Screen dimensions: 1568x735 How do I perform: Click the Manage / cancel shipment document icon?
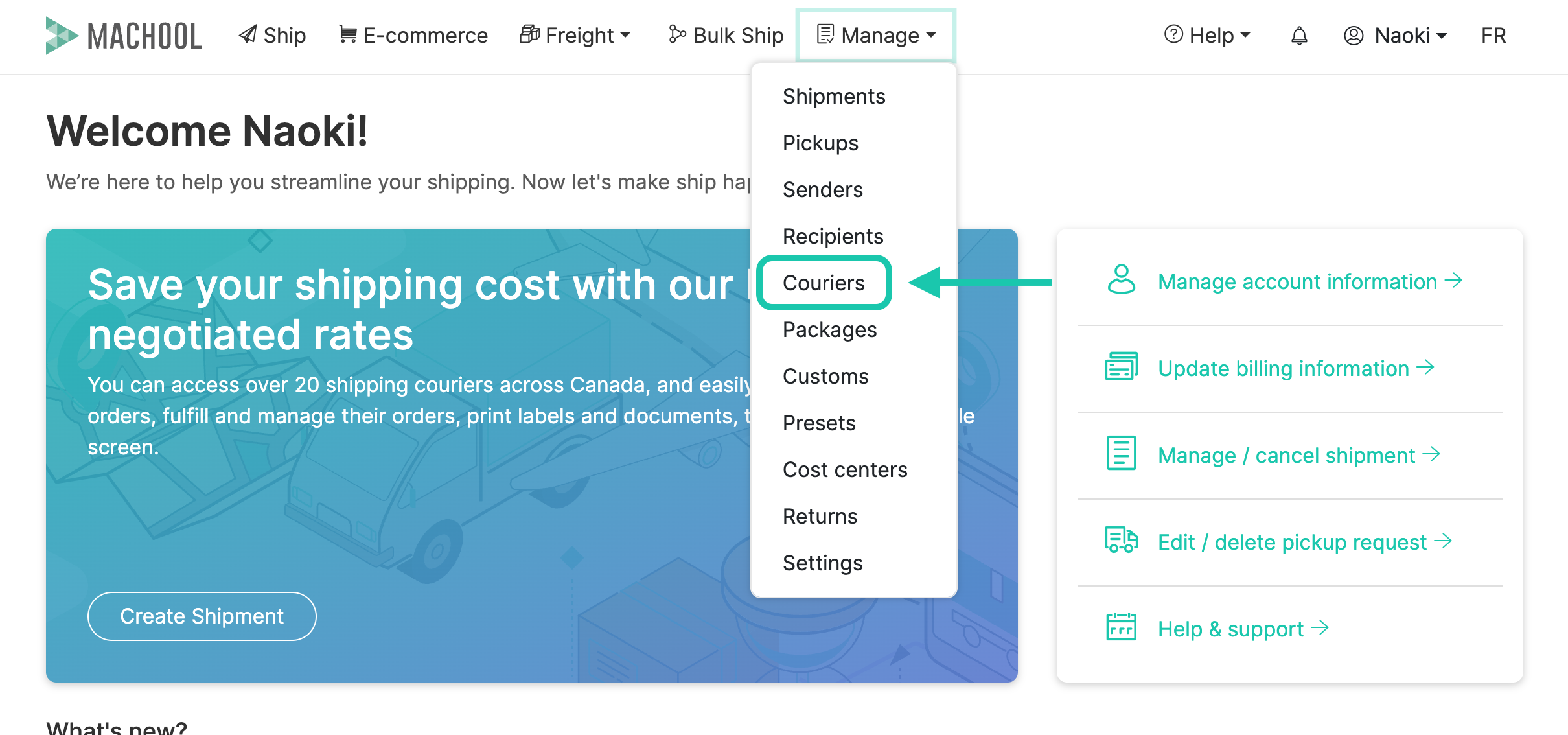click(1121, 453)
